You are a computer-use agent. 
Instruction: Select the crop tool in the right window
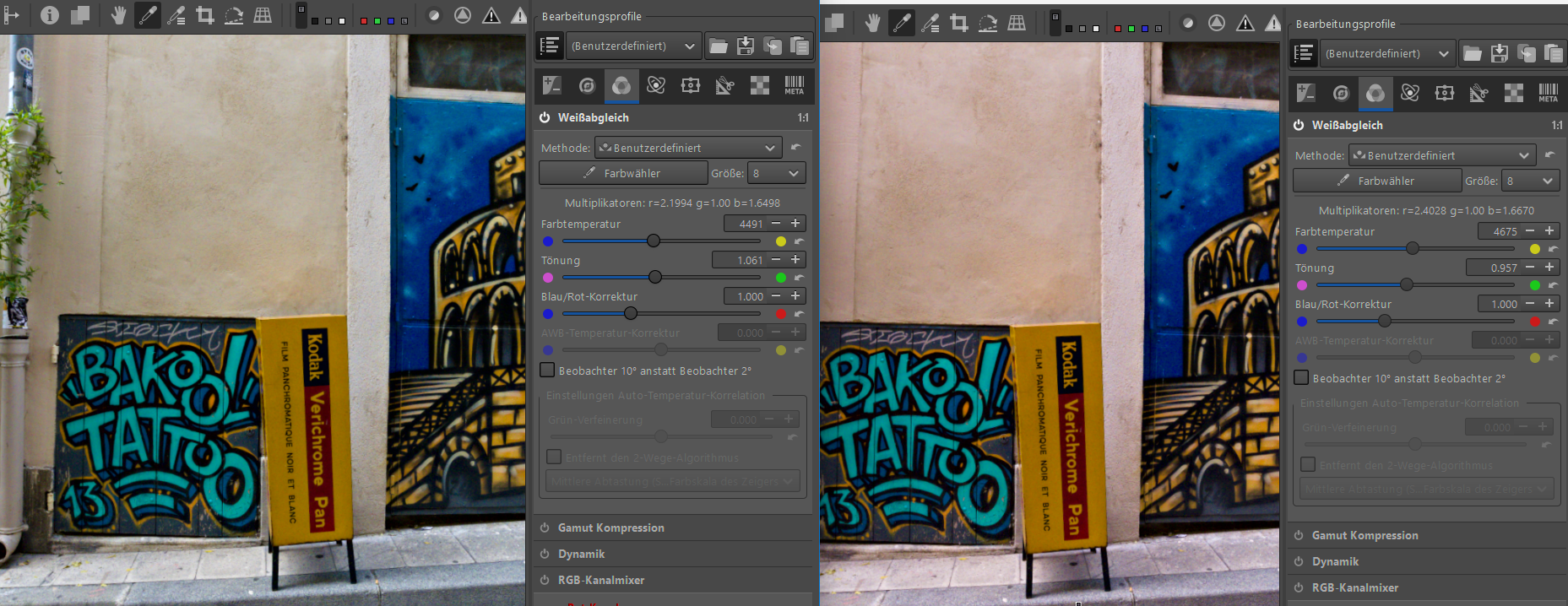tap(959, 23)
